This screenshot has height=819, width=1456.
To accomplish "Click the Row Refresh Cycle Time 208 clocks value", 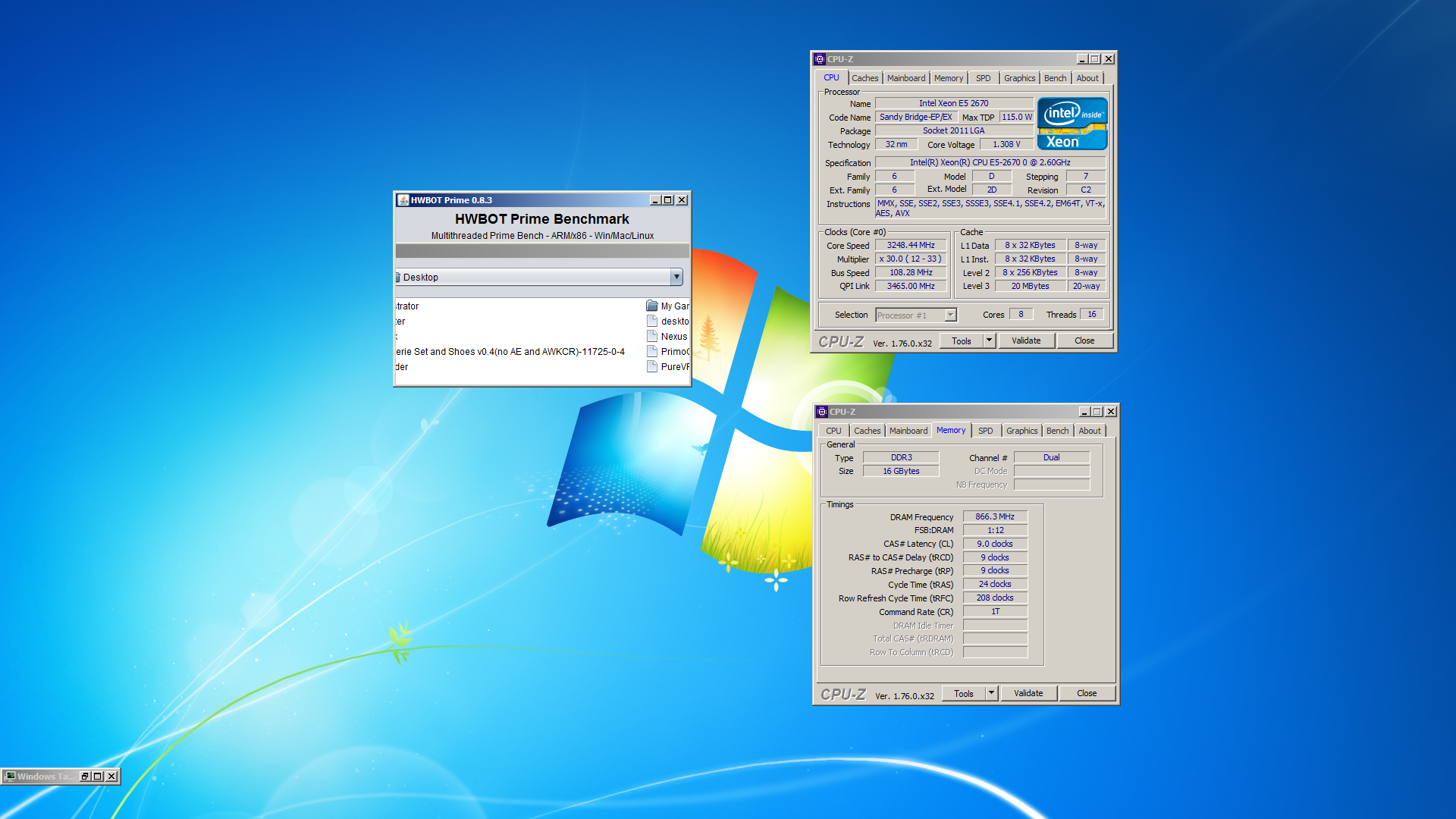I will coord(995,598).
